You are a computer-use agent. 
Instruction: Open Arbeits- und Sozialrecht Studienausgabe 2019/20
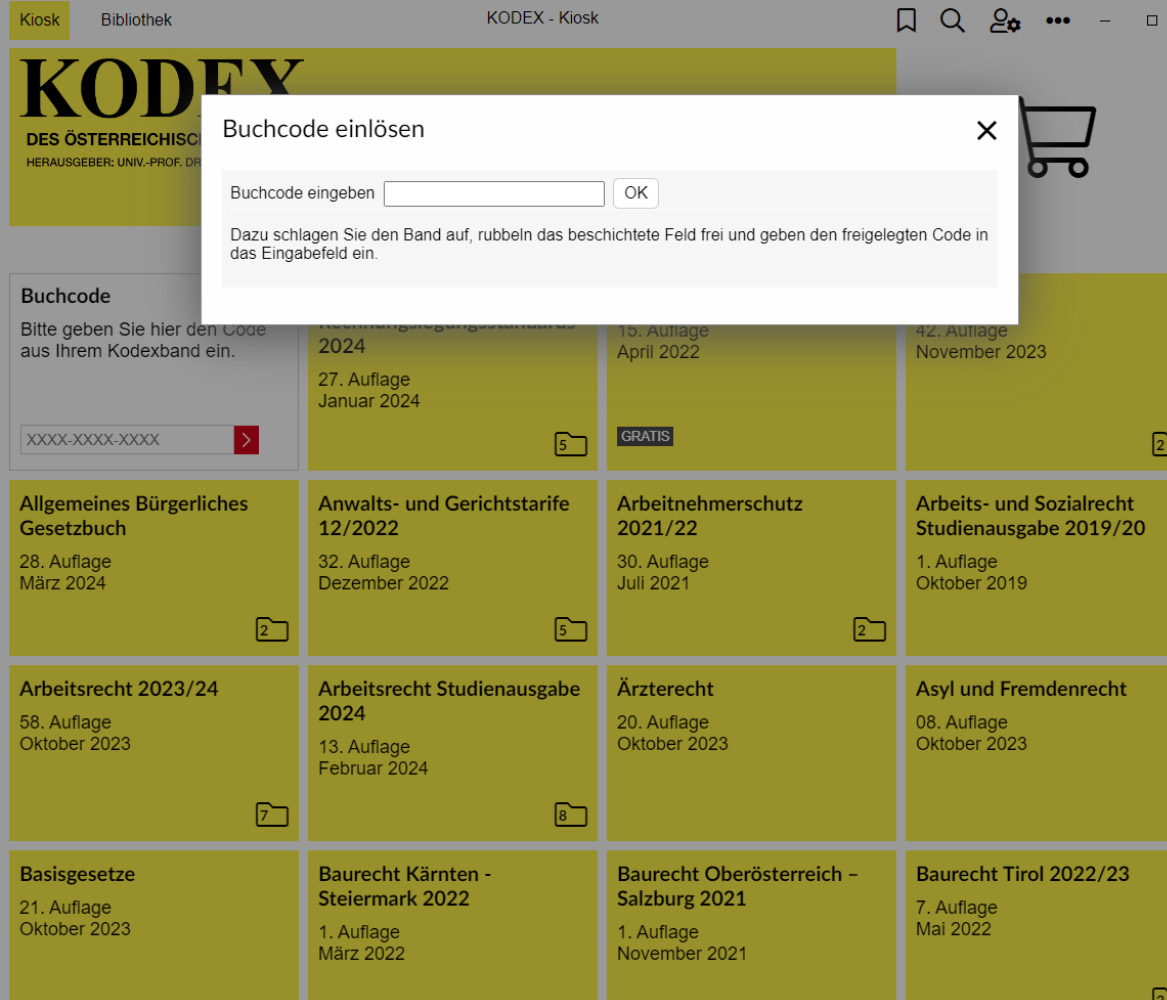pyautogui.click(x=1030, y=516)
